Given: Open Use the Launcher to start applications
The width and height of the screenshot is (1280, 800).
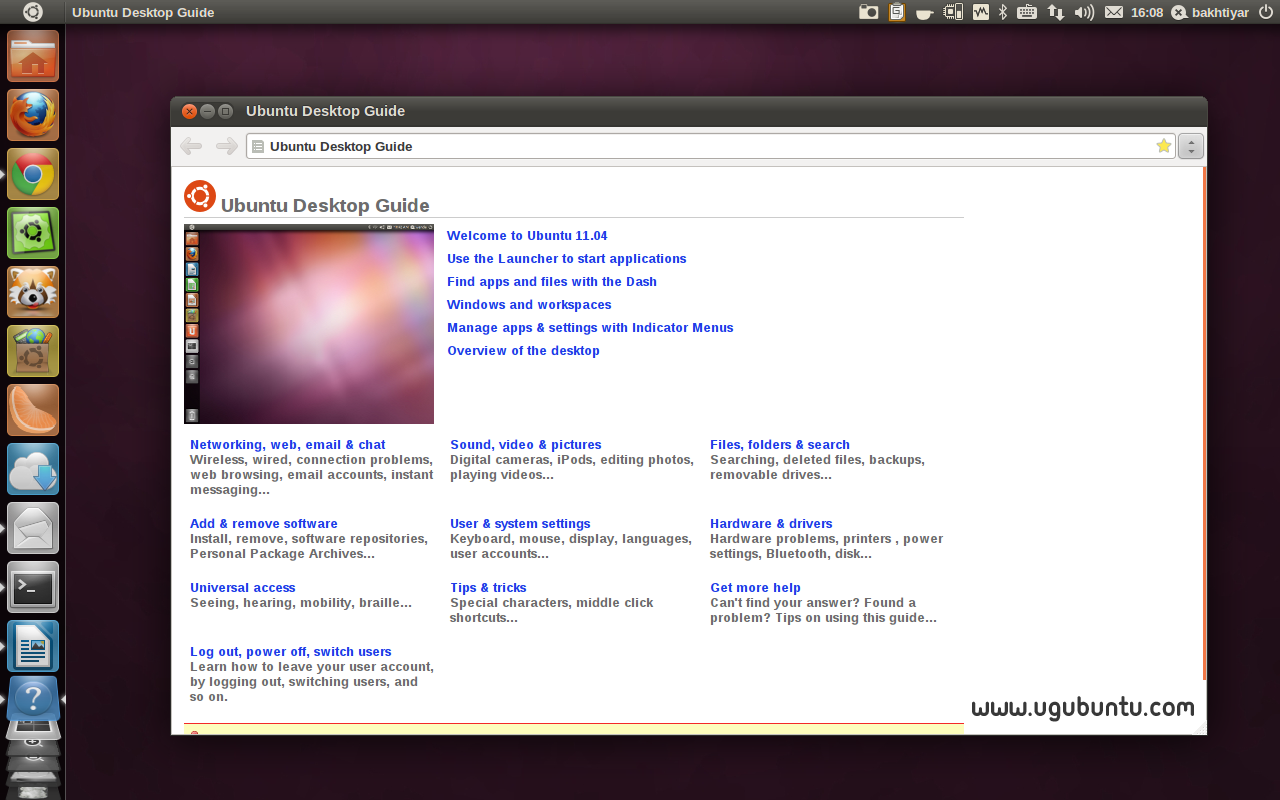Looking at the screenshot, I should (x=567, y=259).
